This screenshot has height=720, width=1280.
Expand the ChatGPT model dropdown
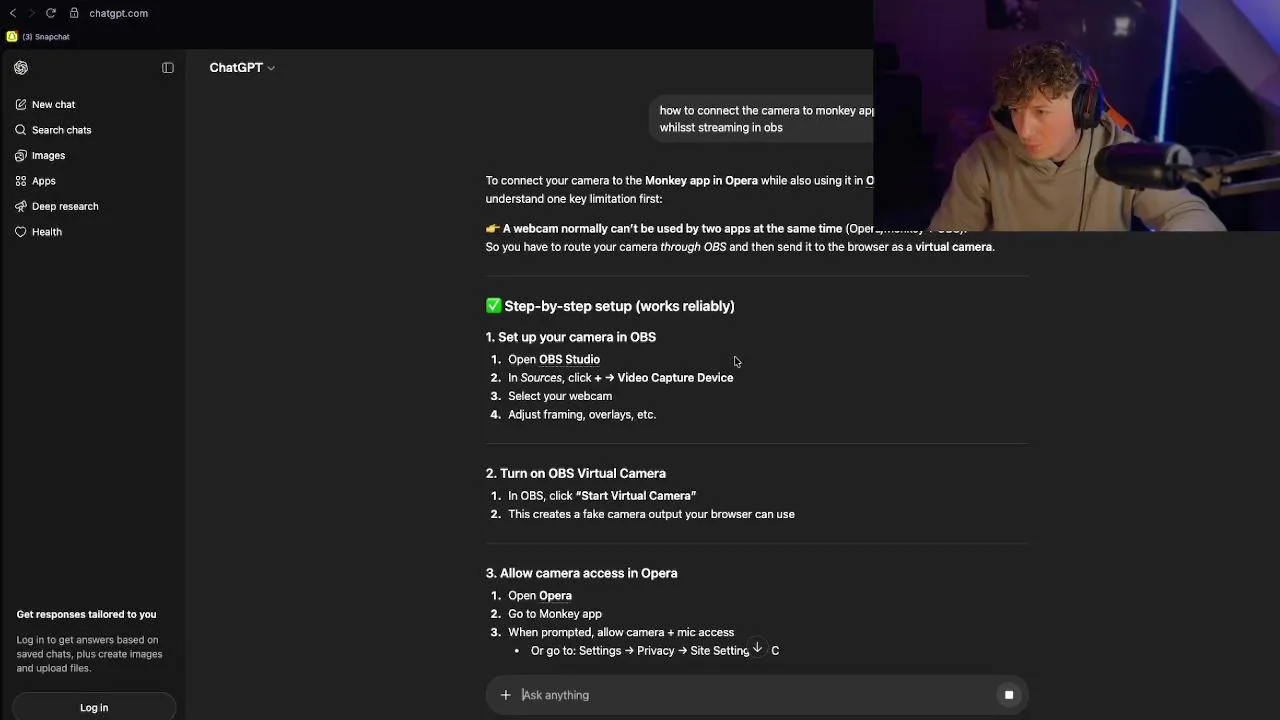[x=242, y=68]
